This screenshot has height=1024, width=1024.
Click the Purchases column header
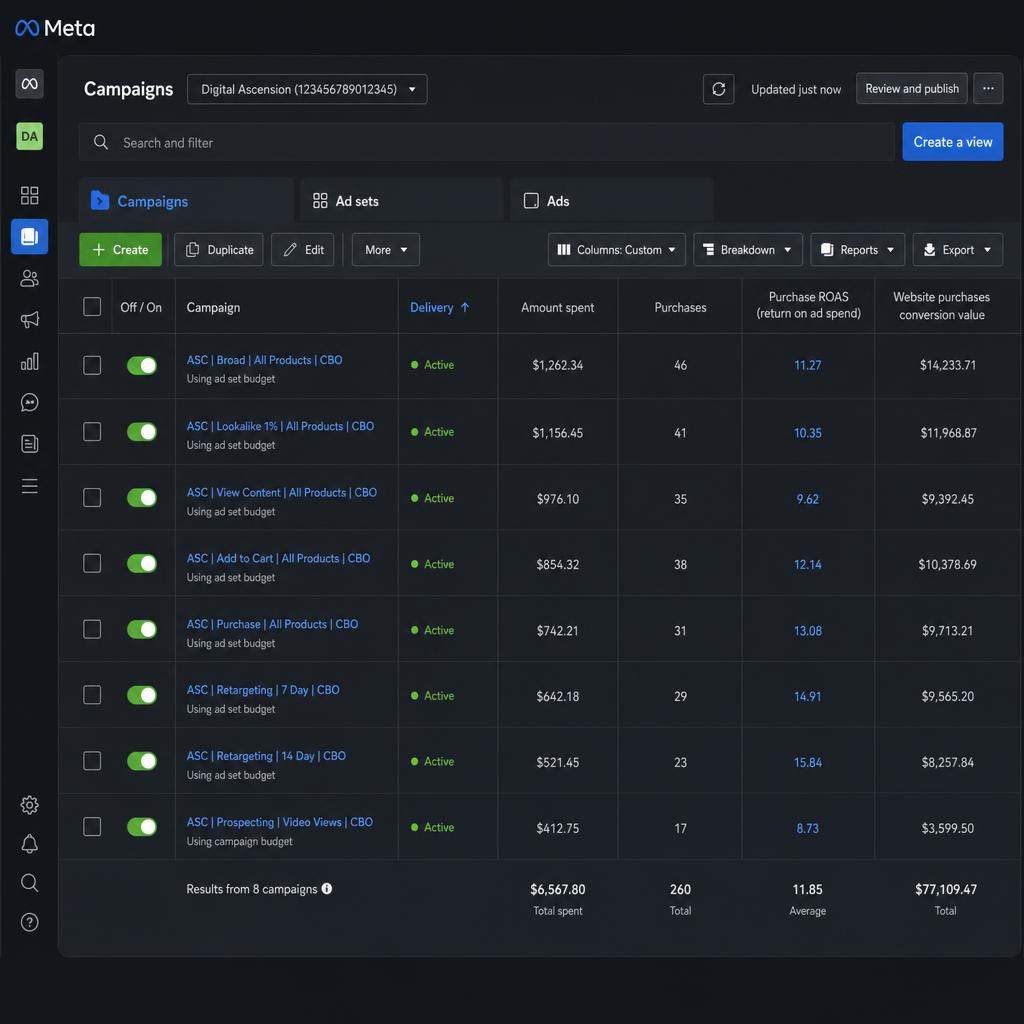680,307
